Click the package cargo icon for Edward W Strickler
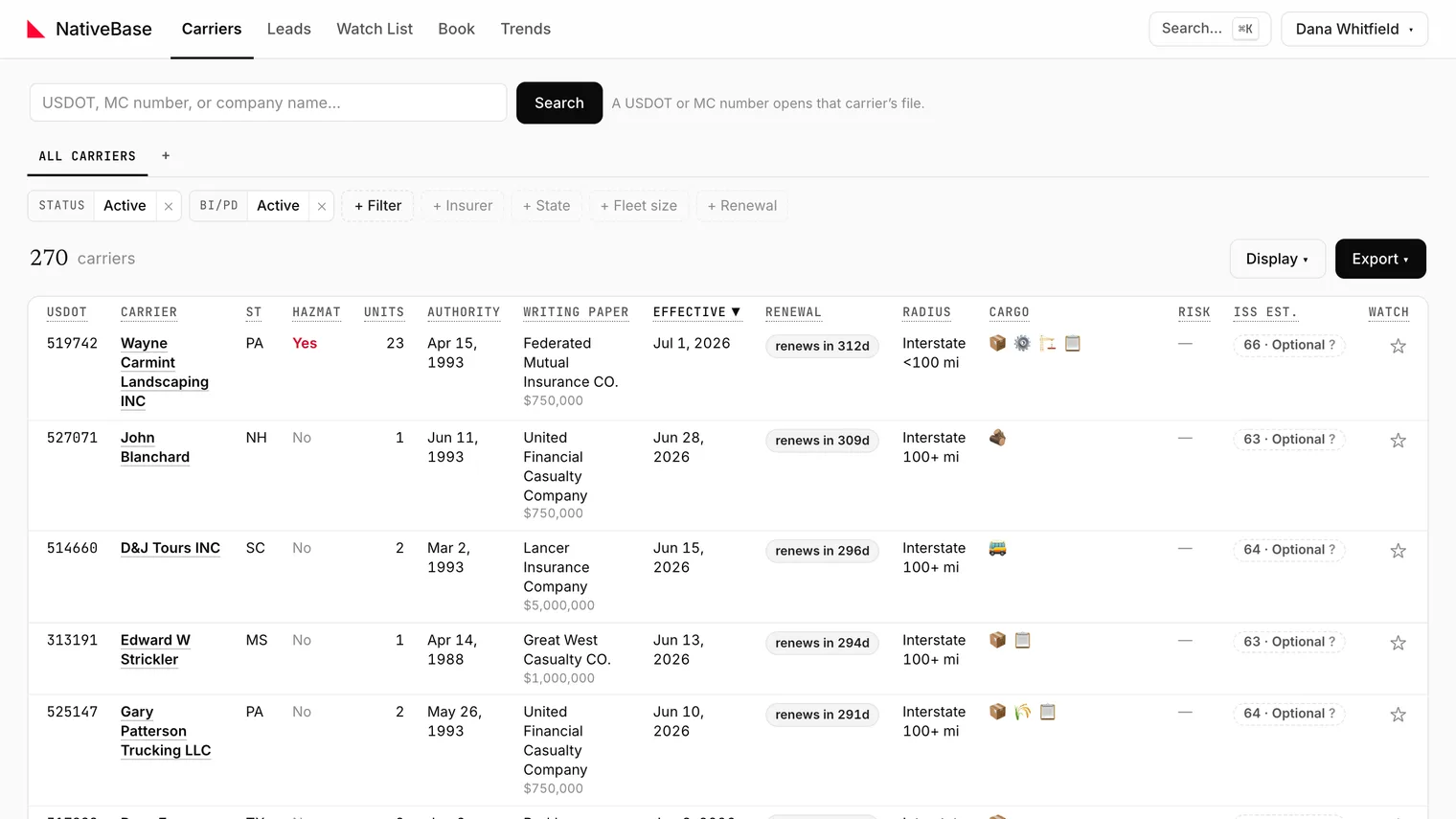 997,640
